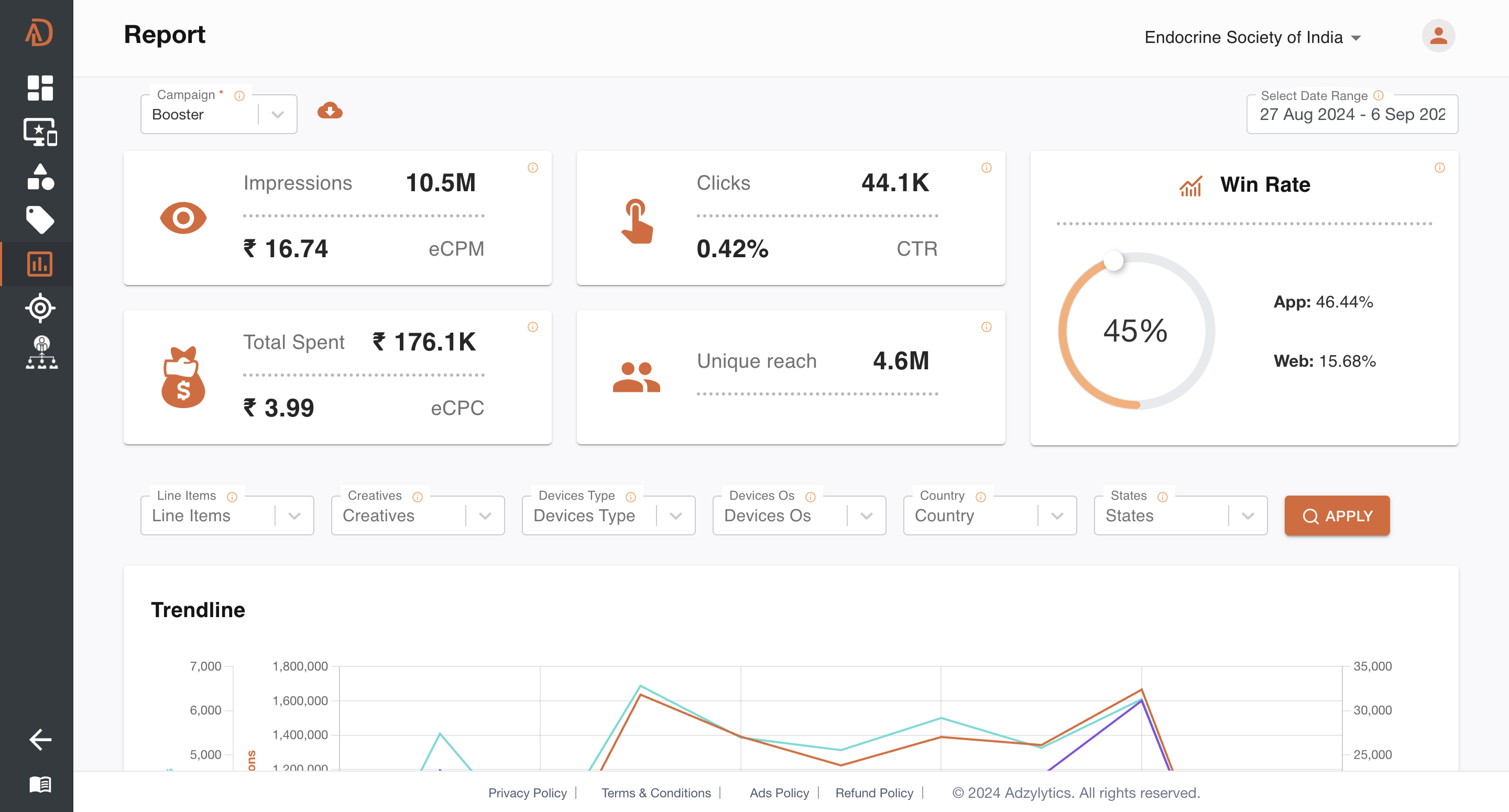Download report using cloud download icon

pos(330,110)
